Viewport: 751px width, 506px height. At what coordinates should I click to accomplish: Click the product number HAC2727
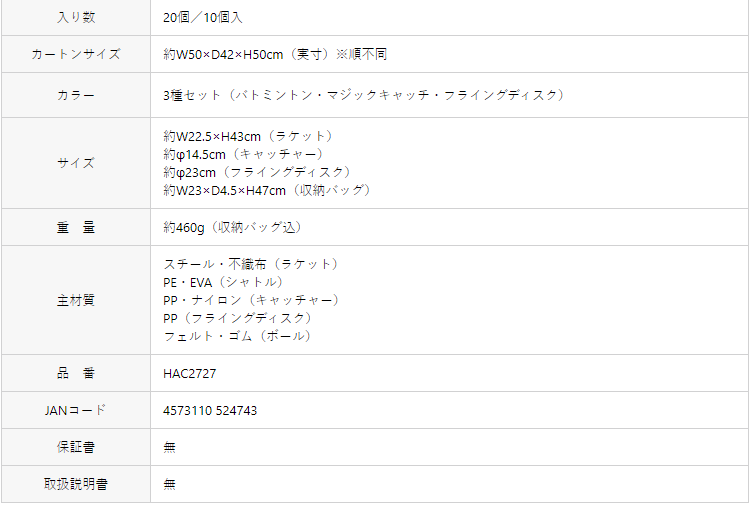pos(190,374)
